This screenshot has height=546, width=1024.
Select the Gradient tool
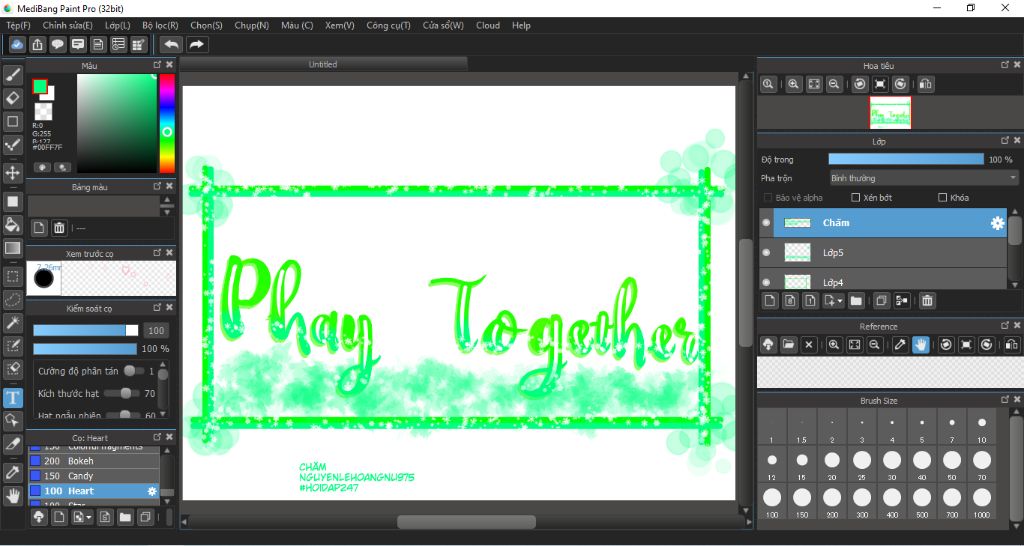click(12, 248)
